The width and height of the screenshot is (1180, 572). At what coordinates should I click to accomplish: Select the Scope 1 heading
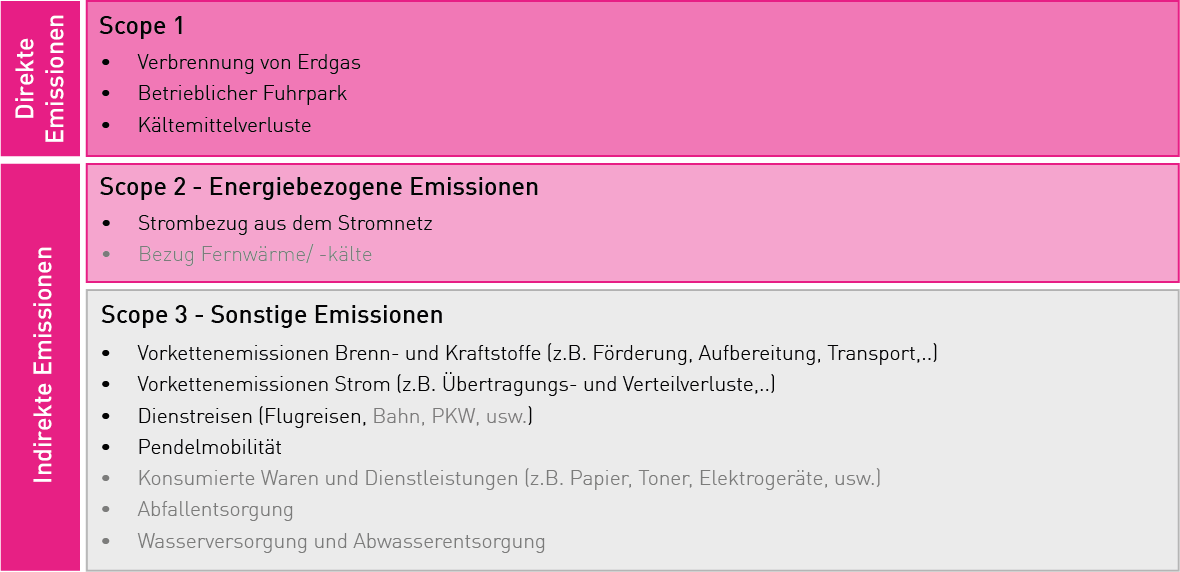click(x=141, y=26)
